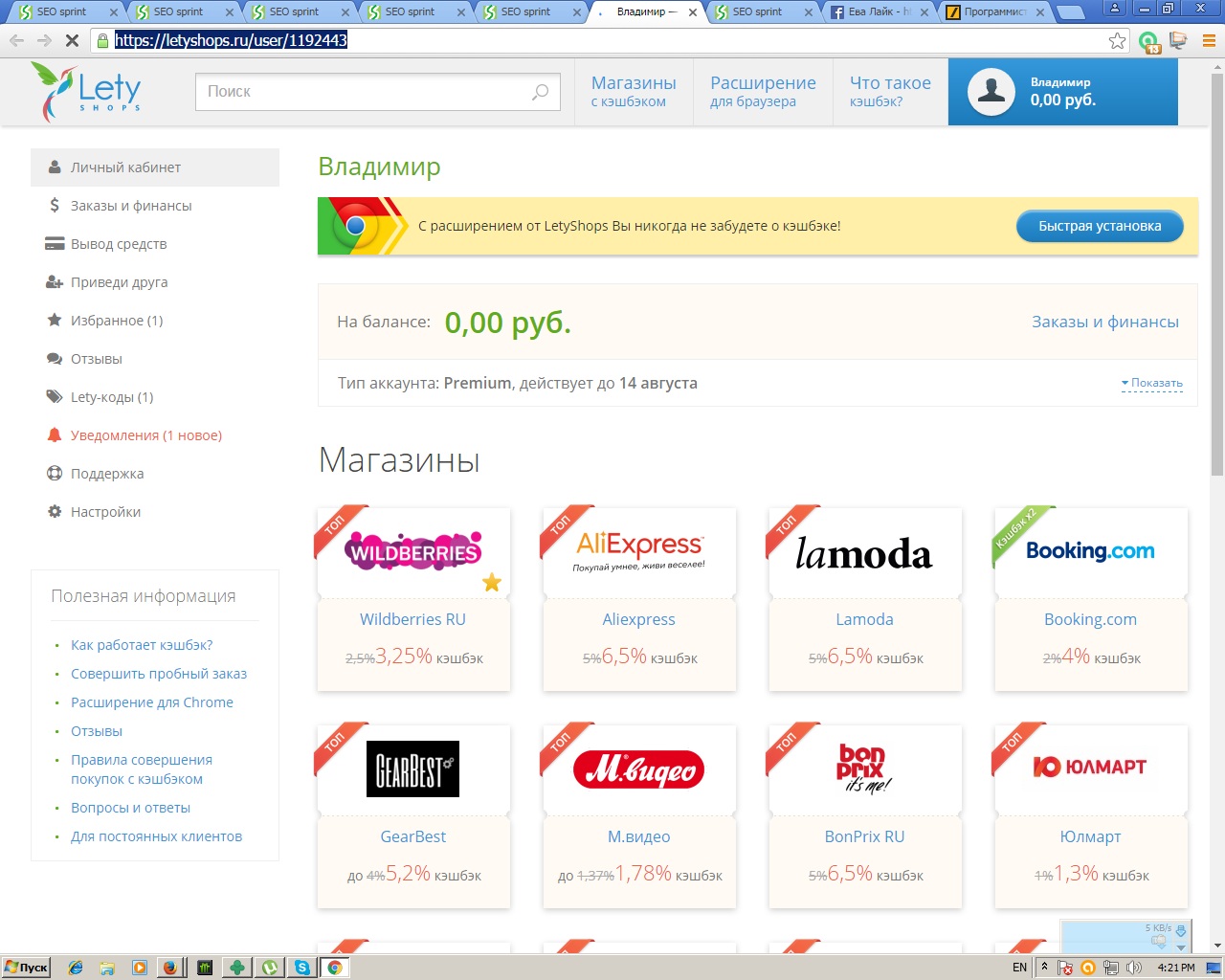Click the gear icon beside Настройки
This screenshot has width=1225, height=980.
[55, 511]
